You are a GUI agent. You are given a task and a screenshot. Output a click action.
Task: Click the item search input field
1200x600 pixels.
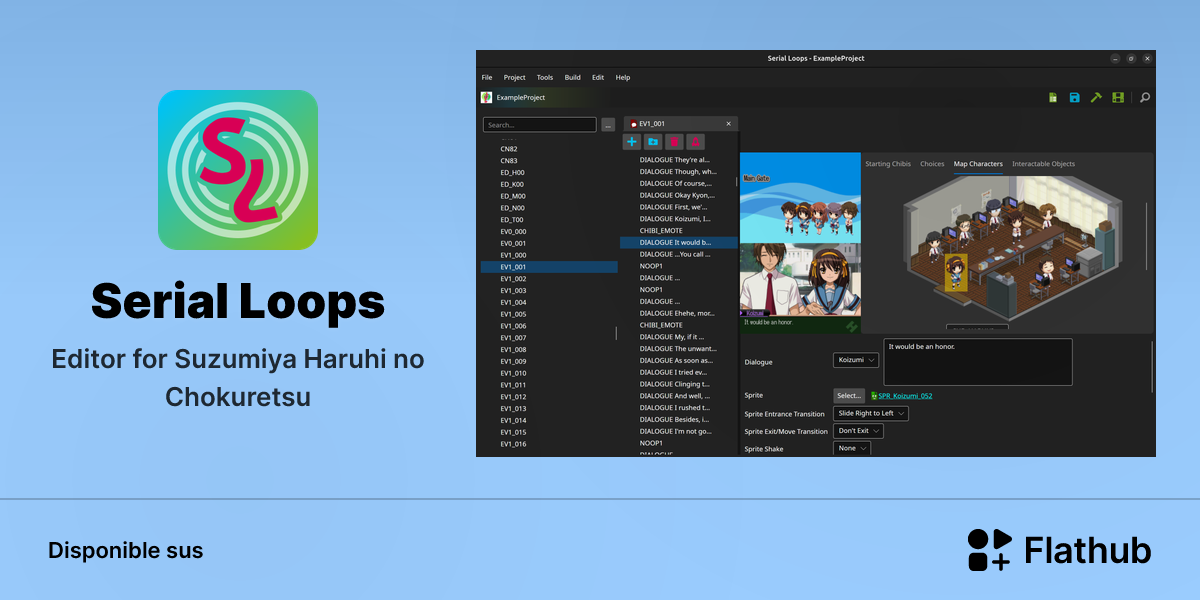point(539,125)
